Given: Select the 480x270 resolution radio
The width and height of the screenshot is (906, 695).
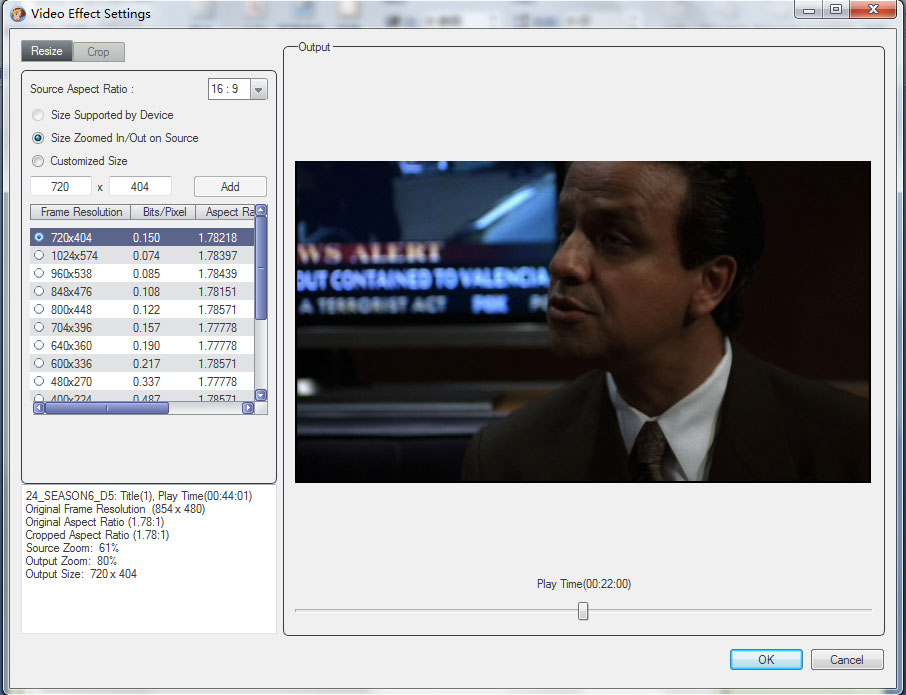Looking at the screenshot, I should coord(39,381).
